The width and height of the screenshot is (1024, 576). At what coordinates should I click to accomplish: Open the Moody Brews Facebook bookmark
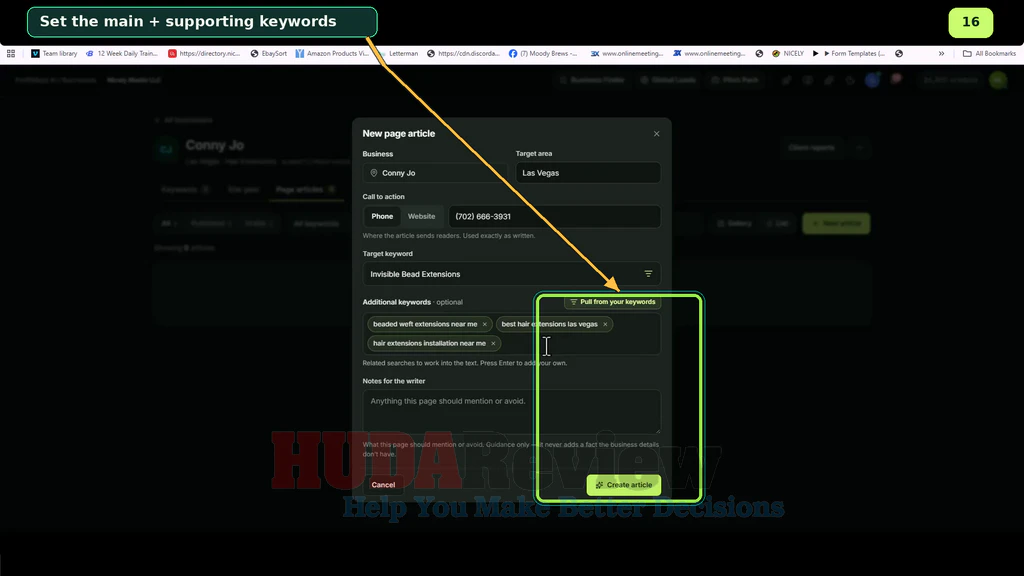[x=543, y=54]
